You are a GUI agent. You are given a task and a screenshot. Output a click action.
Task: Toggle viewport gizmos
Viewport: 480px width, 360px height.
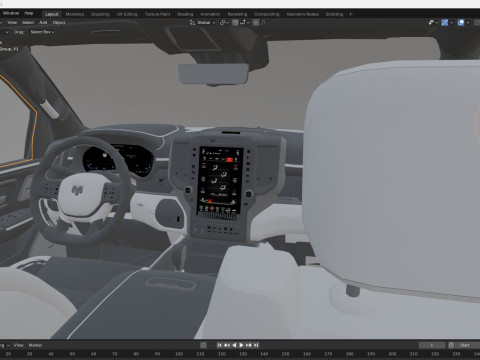click(x=445, y=23)
